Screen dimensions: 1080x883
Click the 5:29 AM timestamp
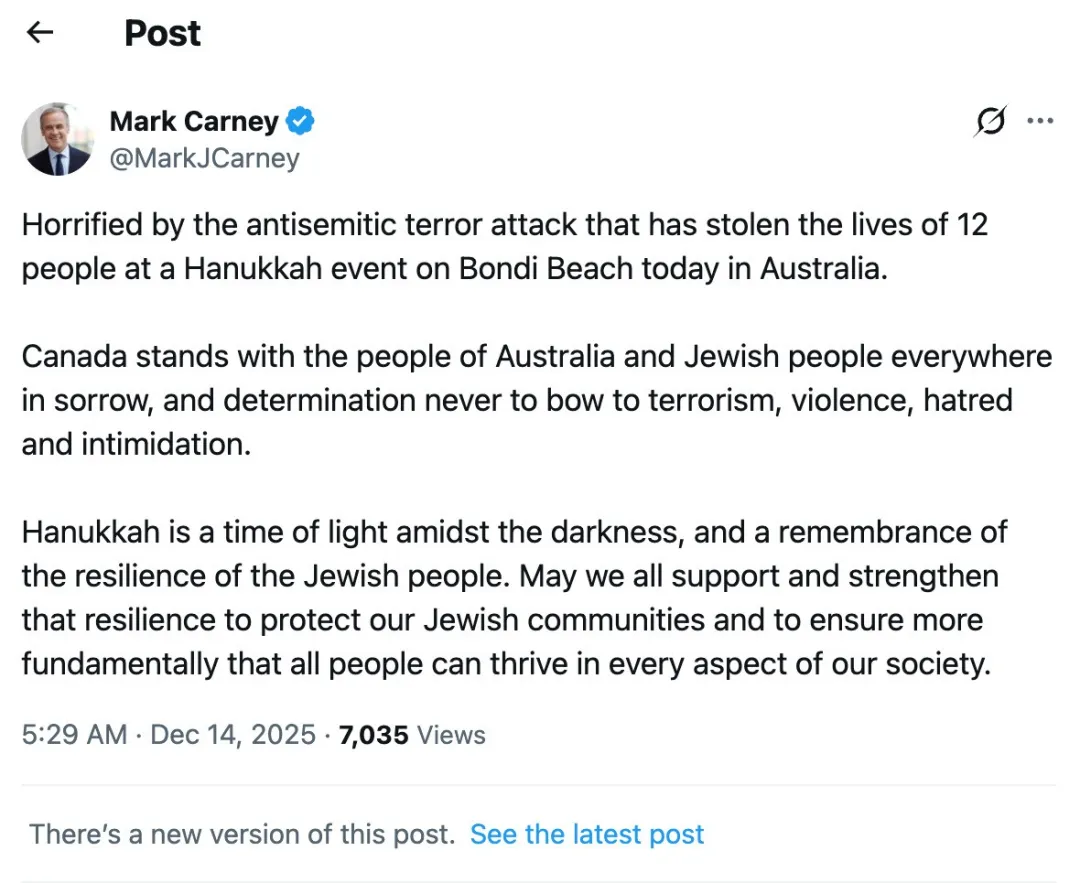tap(74, 735)
